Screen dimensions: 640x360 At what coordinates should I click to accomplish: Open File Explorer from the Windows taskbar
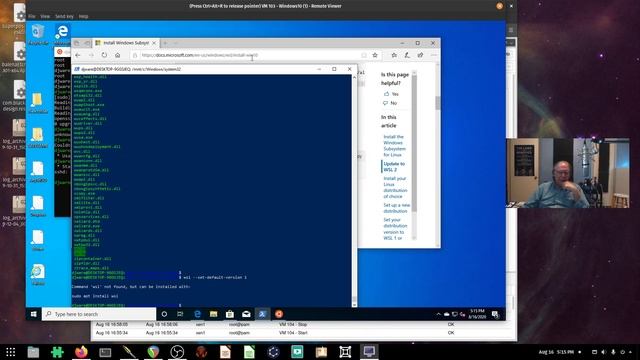tap(213, 314)
